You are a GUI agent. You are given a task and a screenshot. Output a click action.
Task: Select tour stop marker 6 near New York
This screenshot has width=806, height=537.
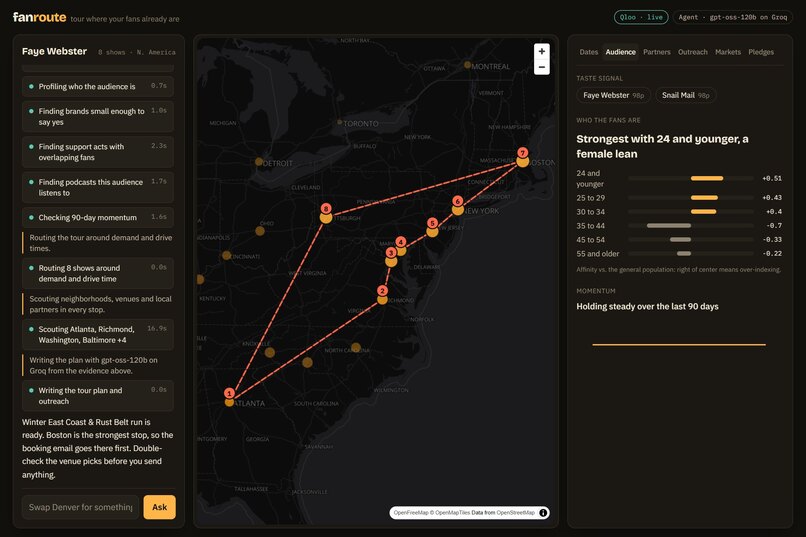point(458,201)
